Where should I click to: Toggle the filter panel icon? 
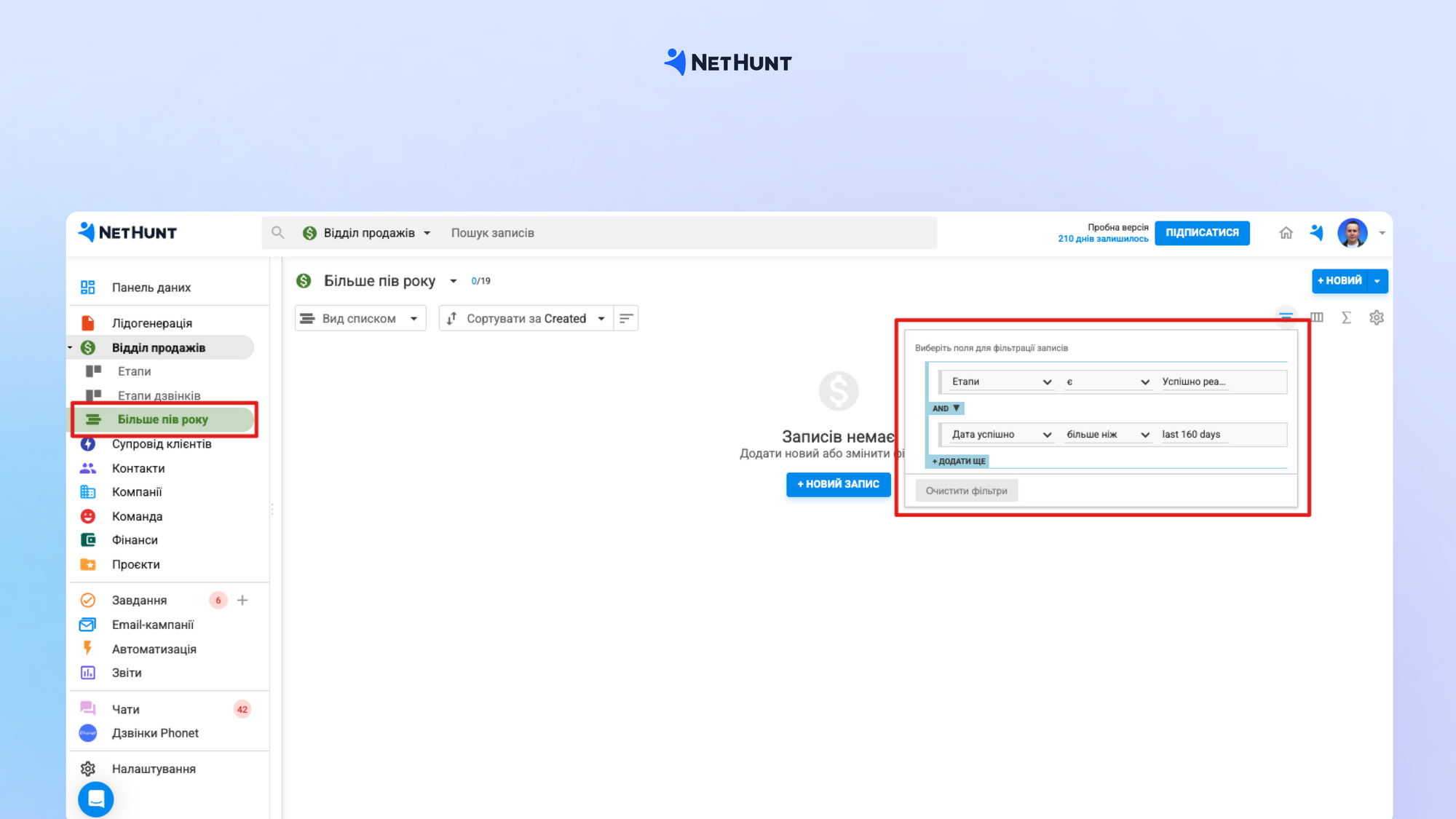pyautogui.click(x=1286, y=317)
